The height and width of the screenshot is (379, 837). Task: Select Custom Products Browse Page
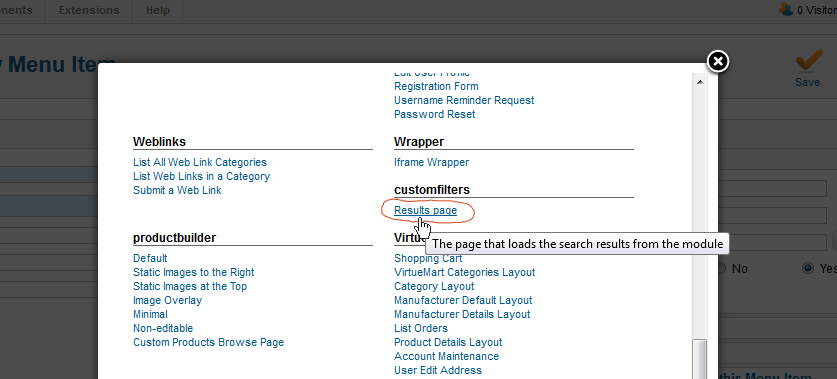coord(208,342)
